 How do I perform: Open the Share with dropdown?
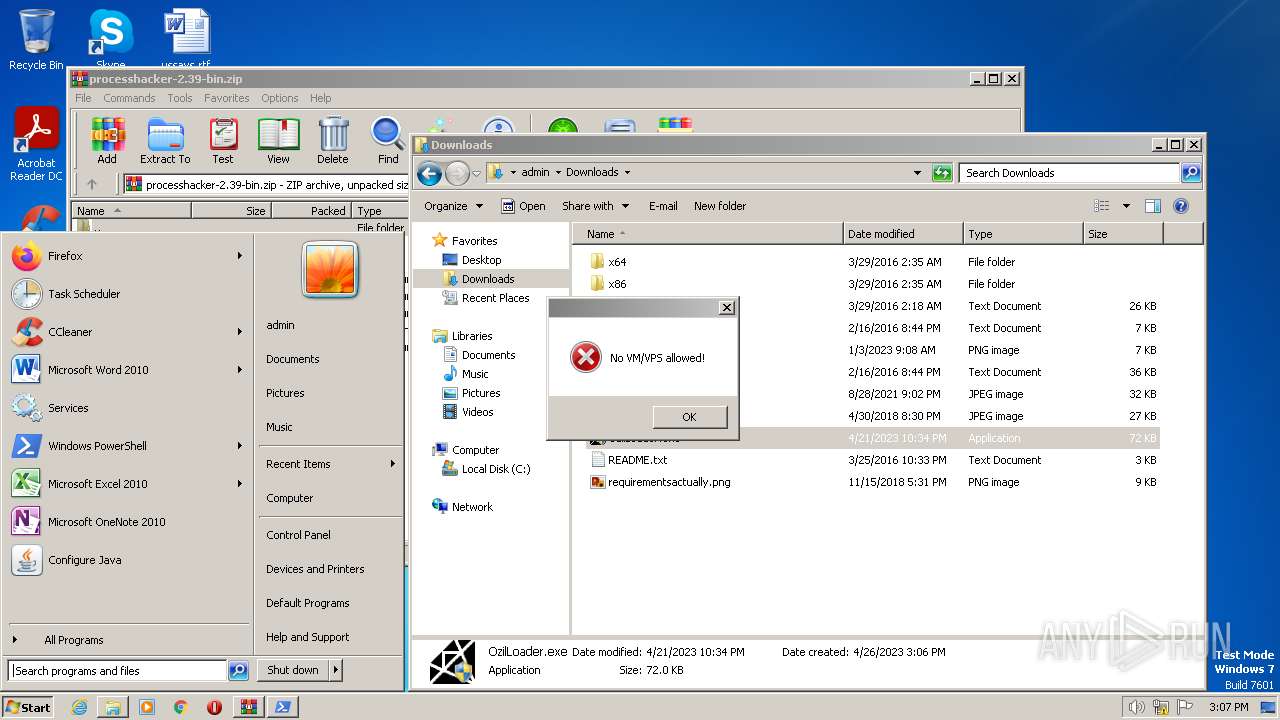[595, 206]
